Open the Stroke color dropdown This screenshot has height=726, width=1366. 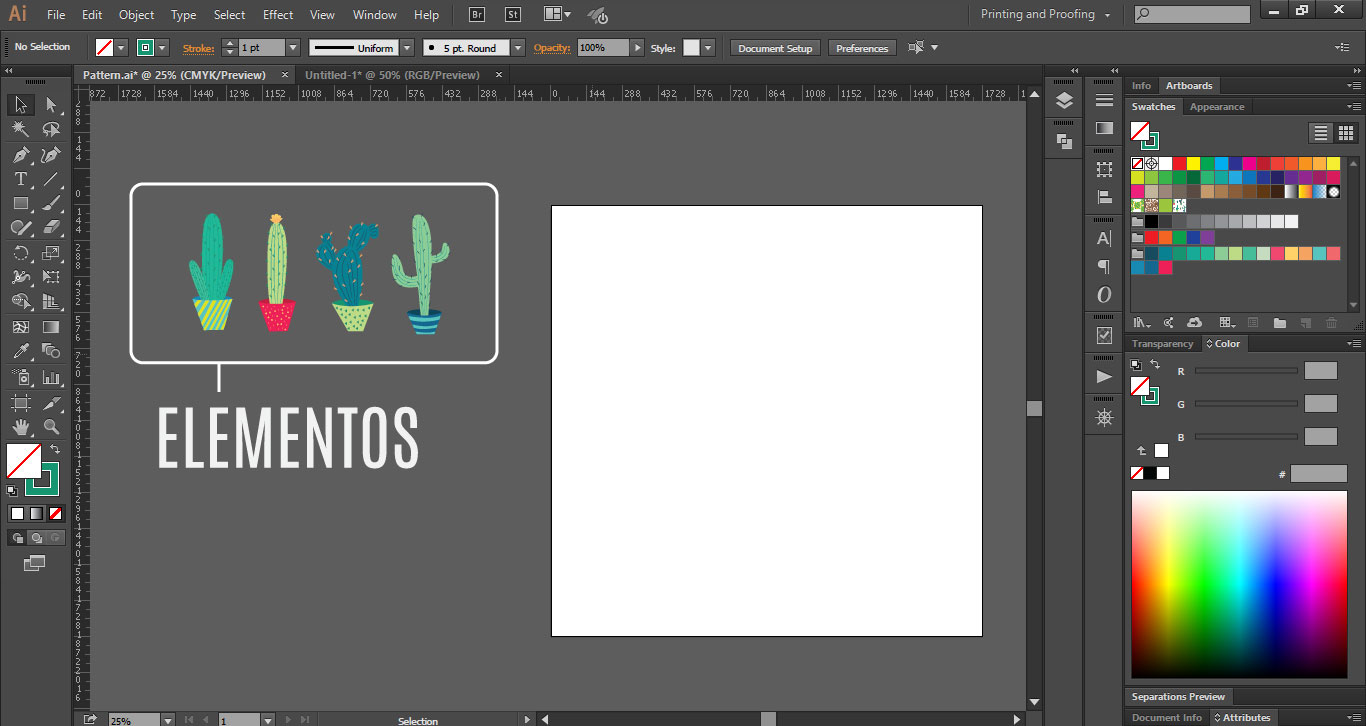click(x=162, y=48)
